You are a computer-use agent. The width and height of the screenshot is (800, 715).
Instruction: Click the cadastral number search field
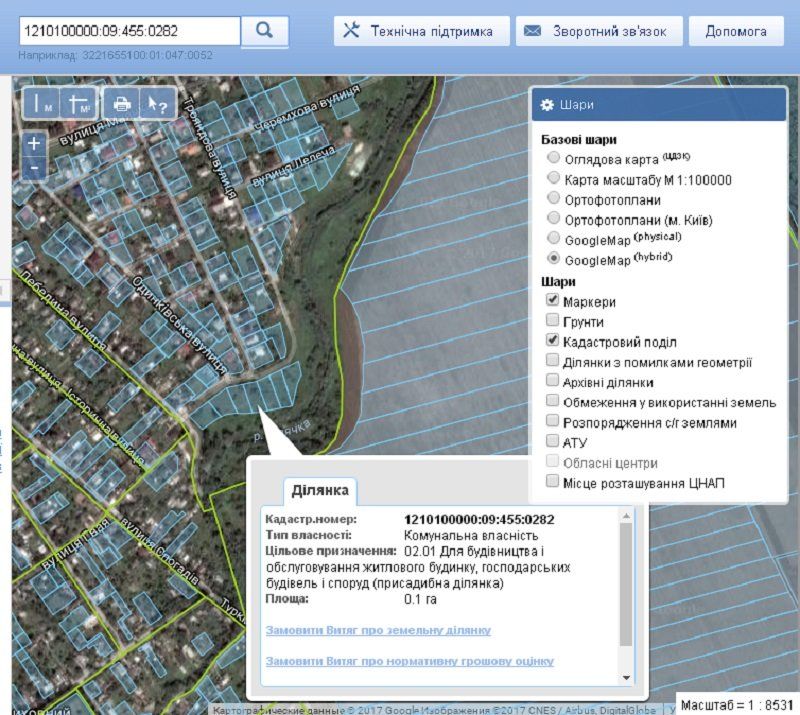tap(130, 30)
